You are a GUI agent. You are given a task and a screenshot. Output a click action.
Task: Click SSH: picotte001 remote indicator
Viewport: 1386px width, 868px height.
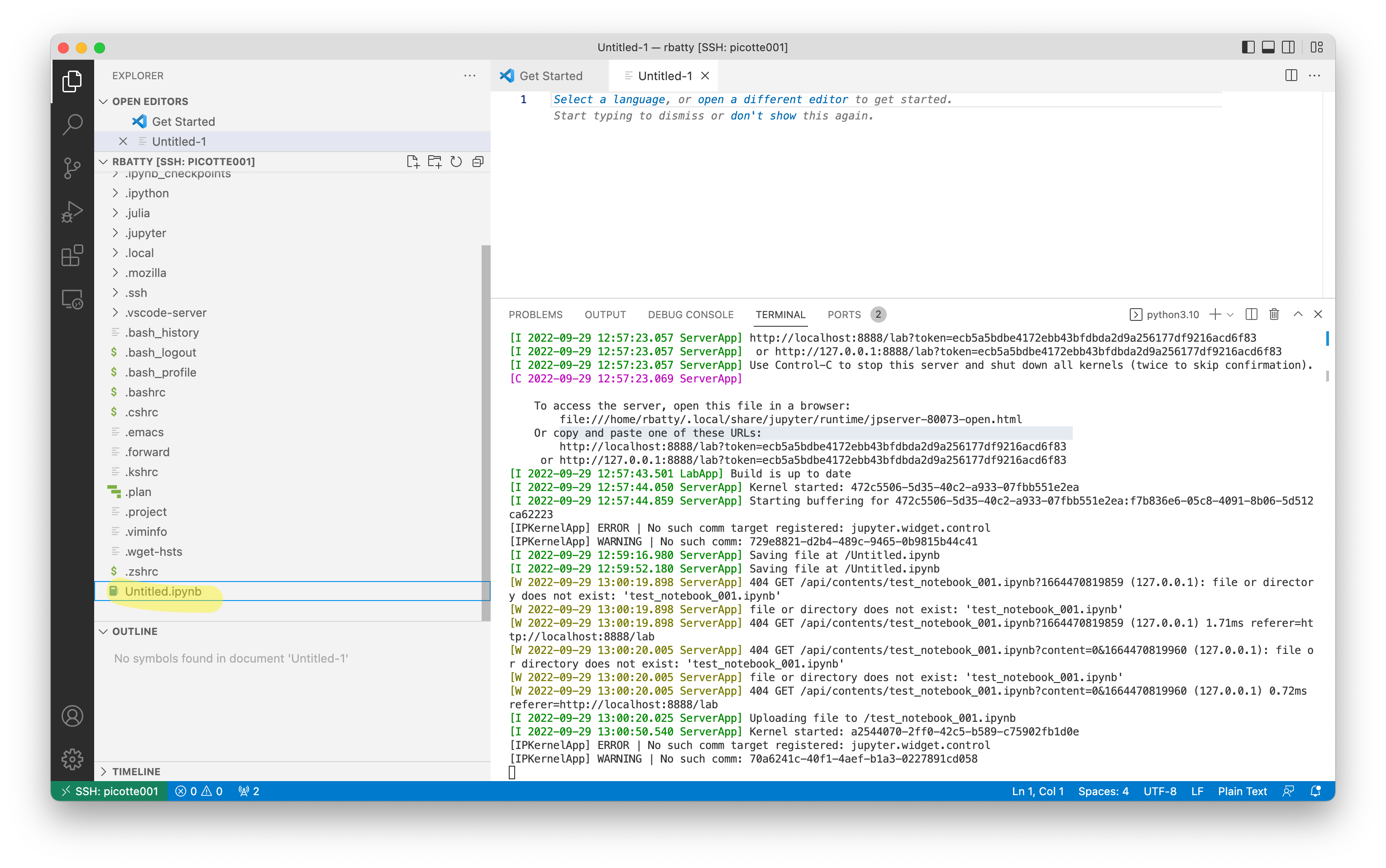pos(110,791)
